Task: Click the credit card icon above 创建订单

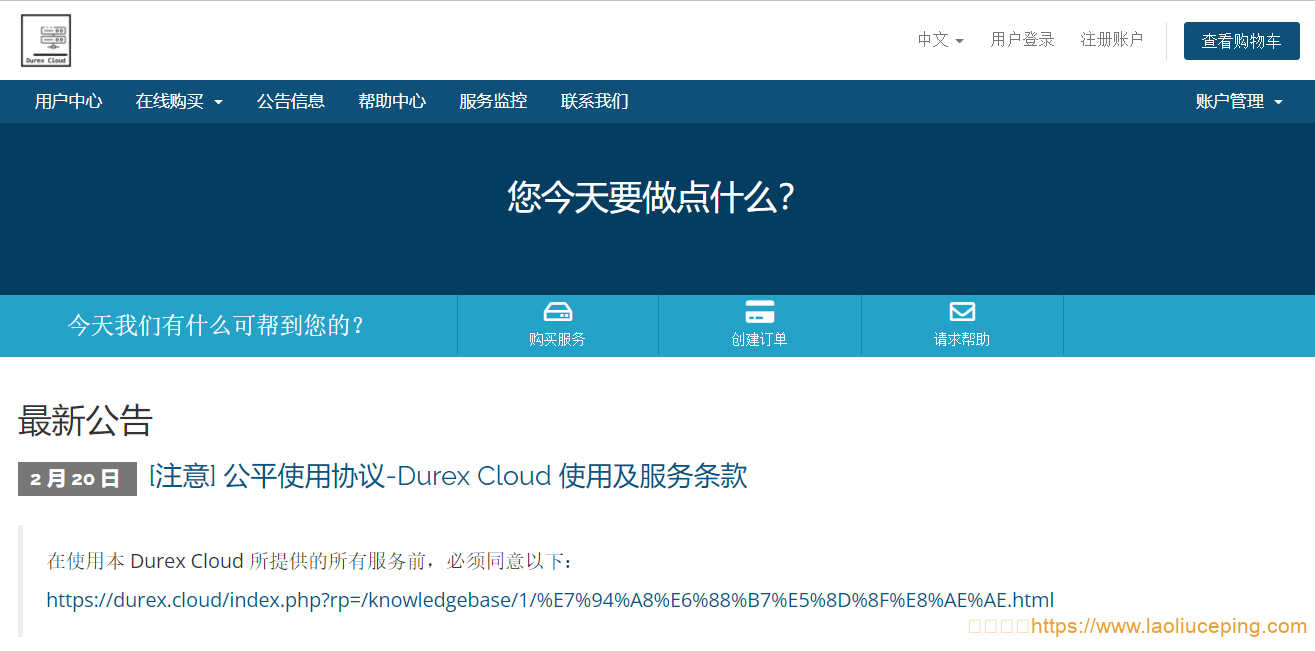Action: click(760, 312)
